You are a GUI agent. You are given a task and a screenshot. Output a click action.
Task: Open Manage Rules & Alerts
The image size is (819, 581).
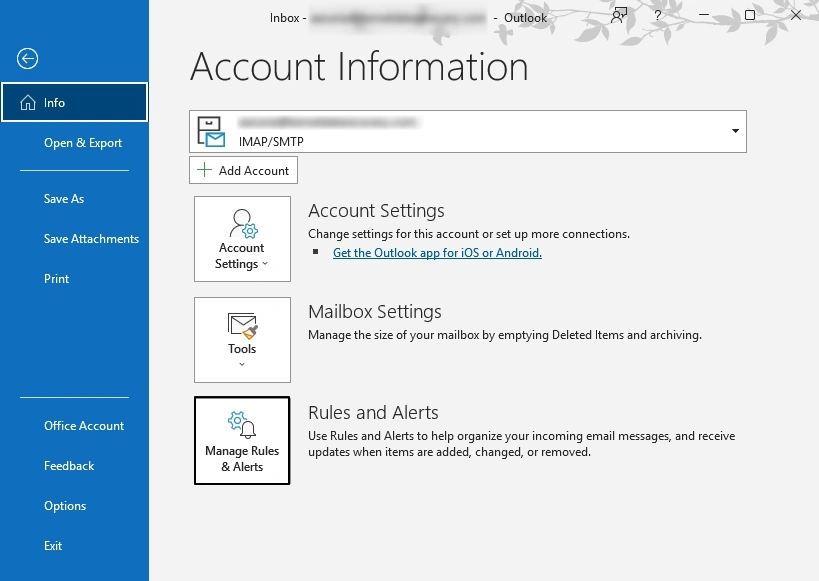point(242,440)
